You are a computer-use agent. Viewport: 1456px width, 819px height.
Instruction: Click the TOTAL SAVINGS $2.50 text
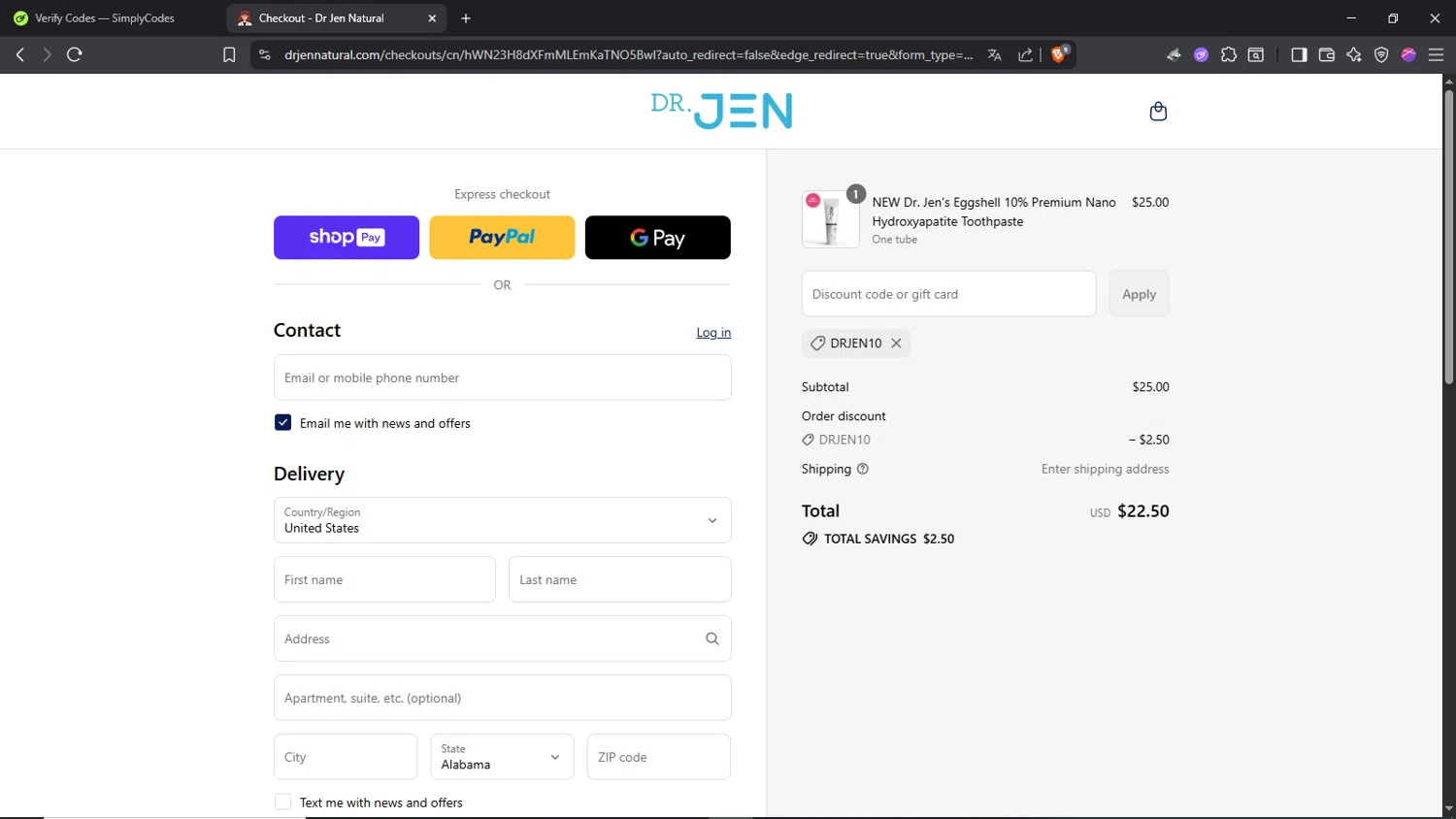click(888, 539)
